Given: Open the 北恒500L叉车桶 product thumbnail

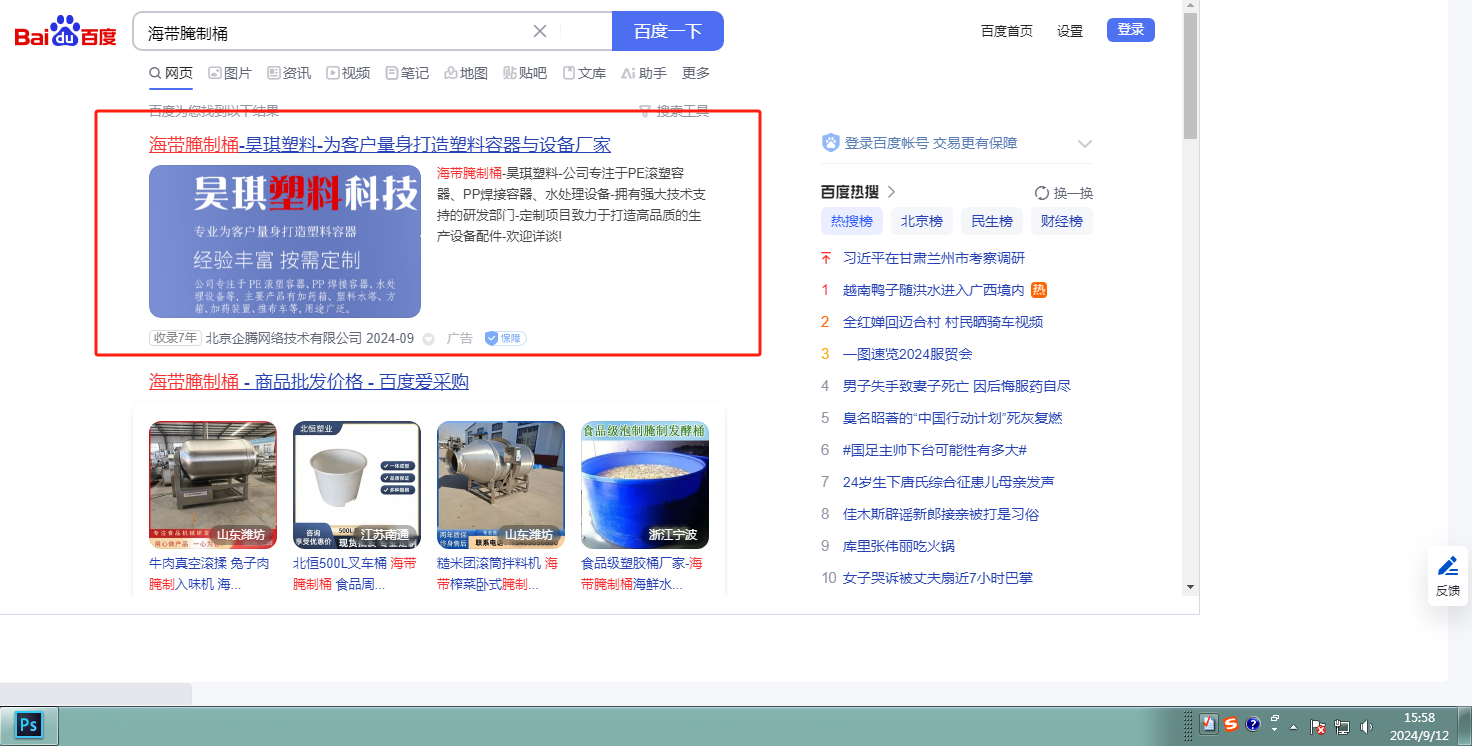Looking at the screenshot, I should point(357,485).
